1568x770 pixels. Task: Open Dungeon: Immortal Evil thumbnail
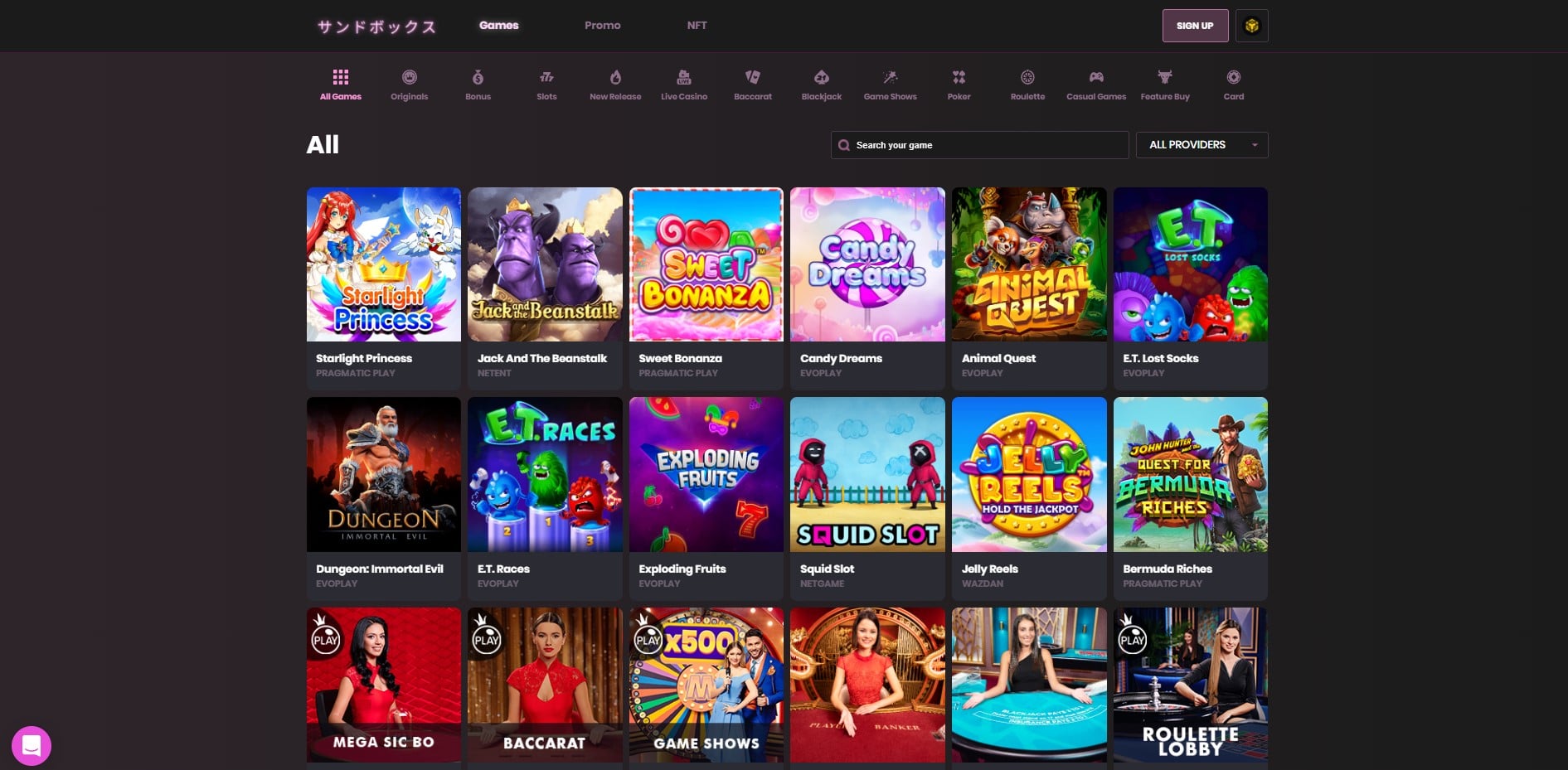(384, 474)
